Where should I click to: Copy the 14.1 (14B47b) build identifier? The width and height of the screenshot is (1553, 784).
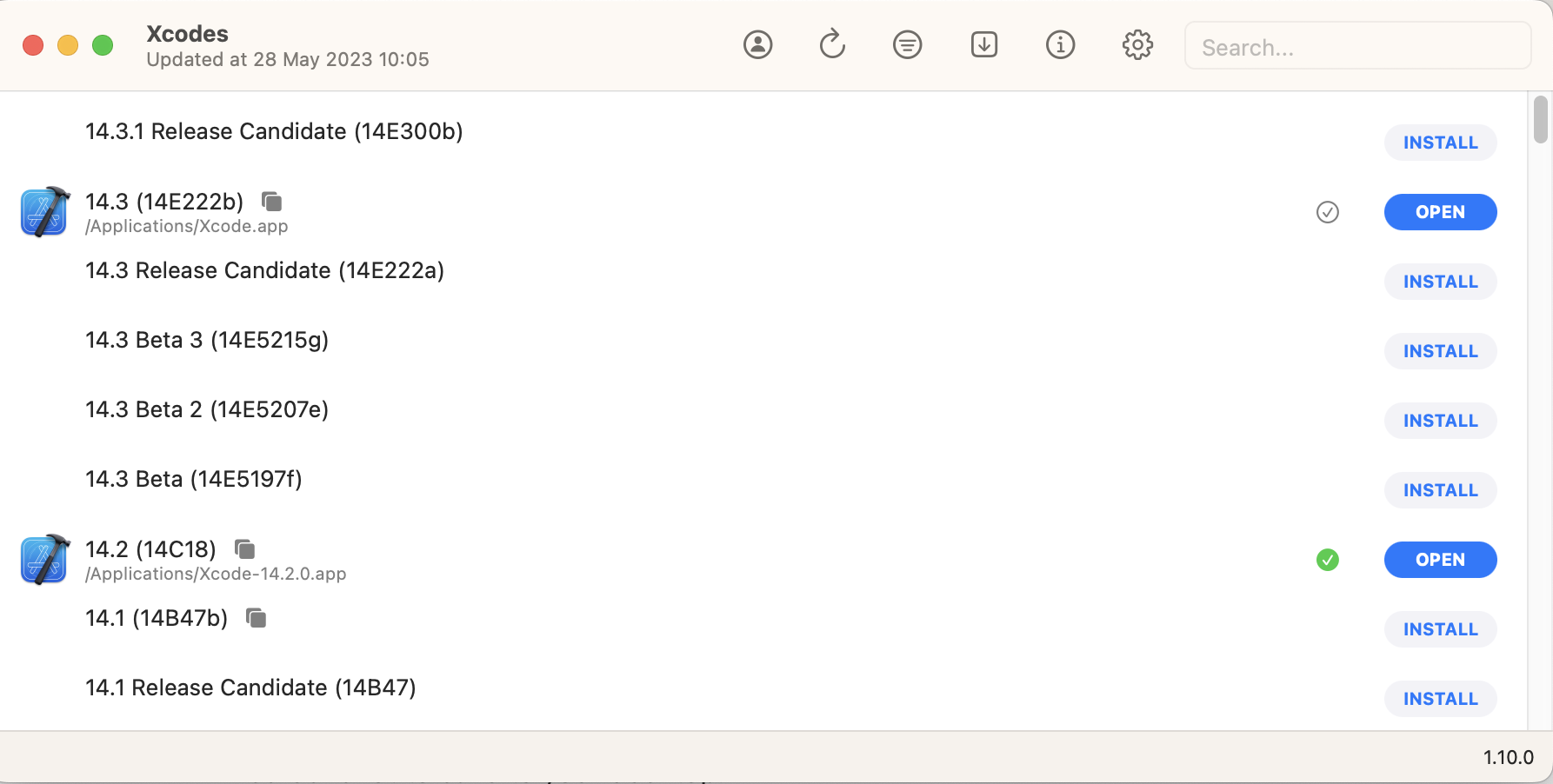coord(257,618)
